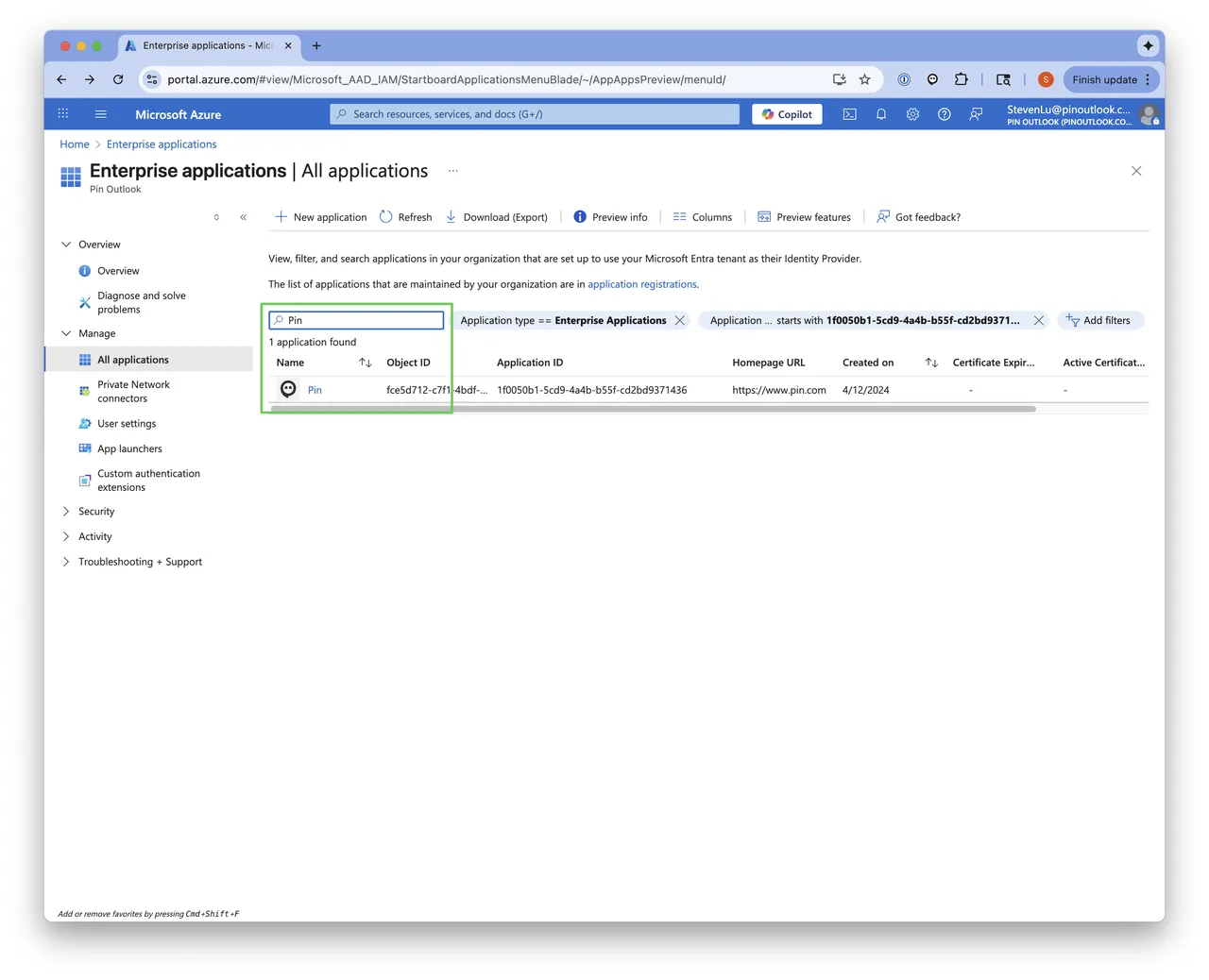Screen dimensions: 1209x980
Task: Open the Azure portal hamburger menu
Action: coord(100,114)
